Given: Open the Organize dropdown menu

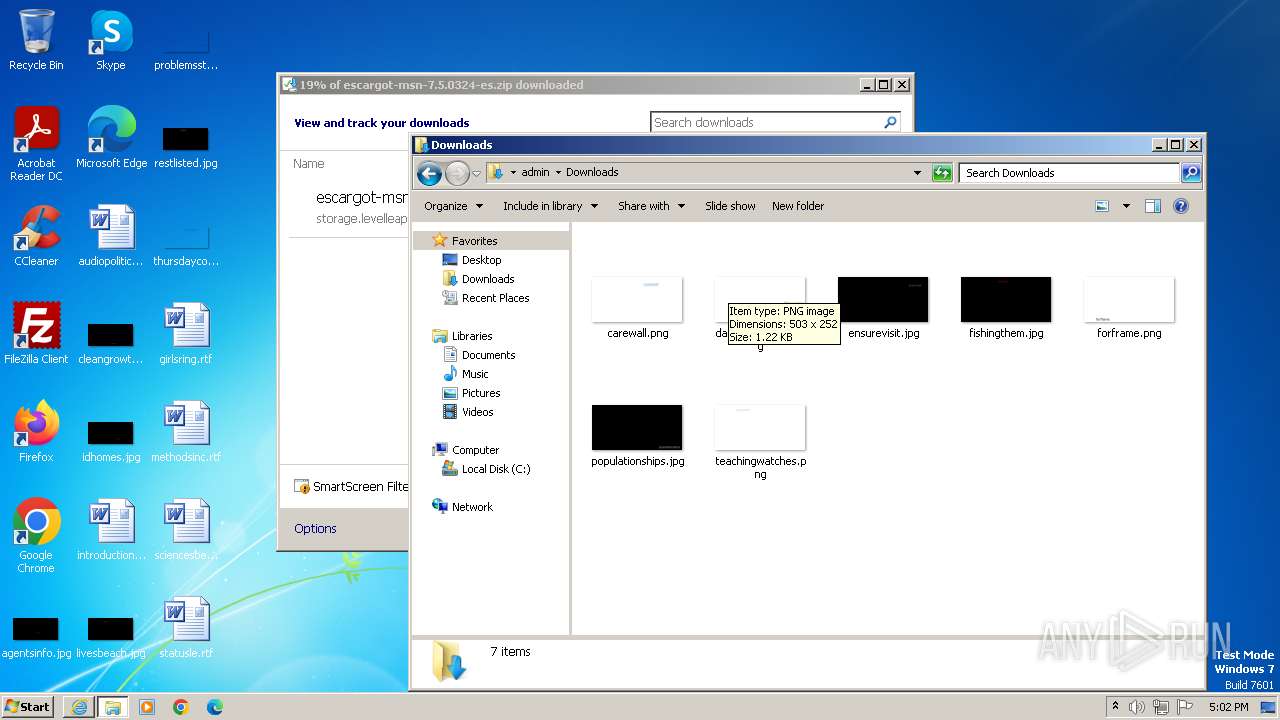Looking at the screenshot, I should [x=454, y=206].
